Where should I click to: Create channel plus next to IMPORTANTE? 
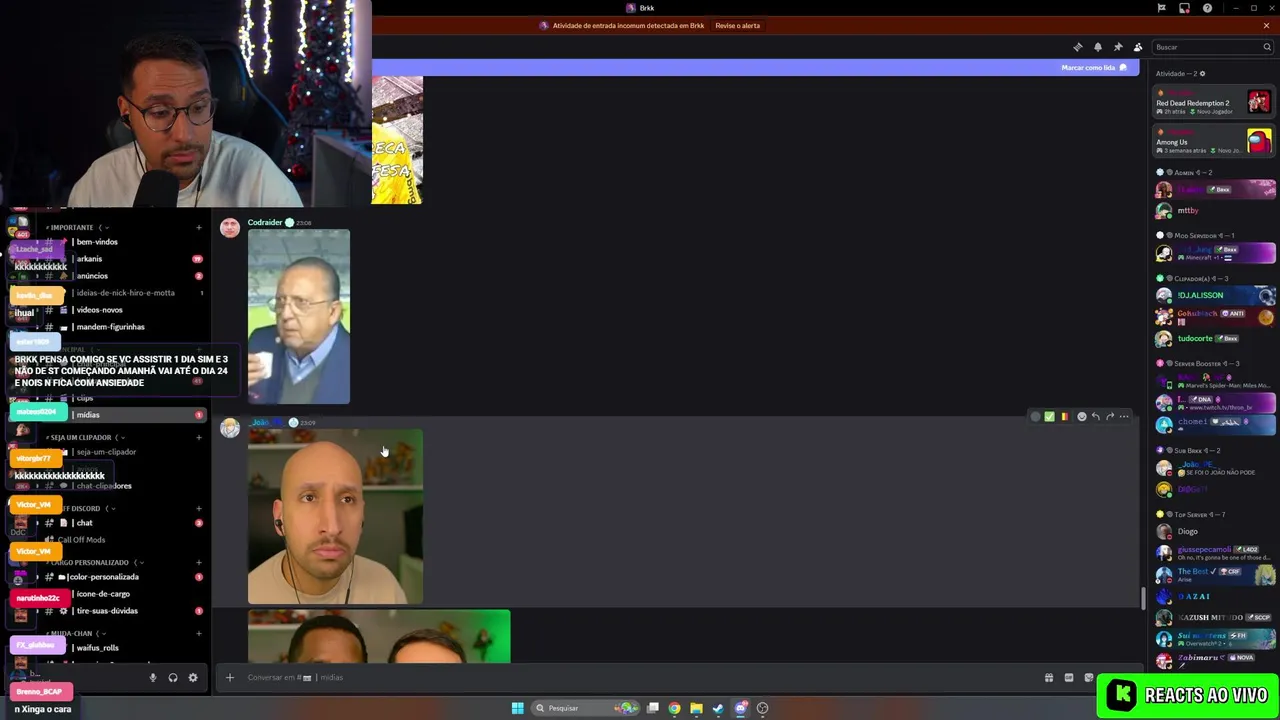(x=198, y=228)
